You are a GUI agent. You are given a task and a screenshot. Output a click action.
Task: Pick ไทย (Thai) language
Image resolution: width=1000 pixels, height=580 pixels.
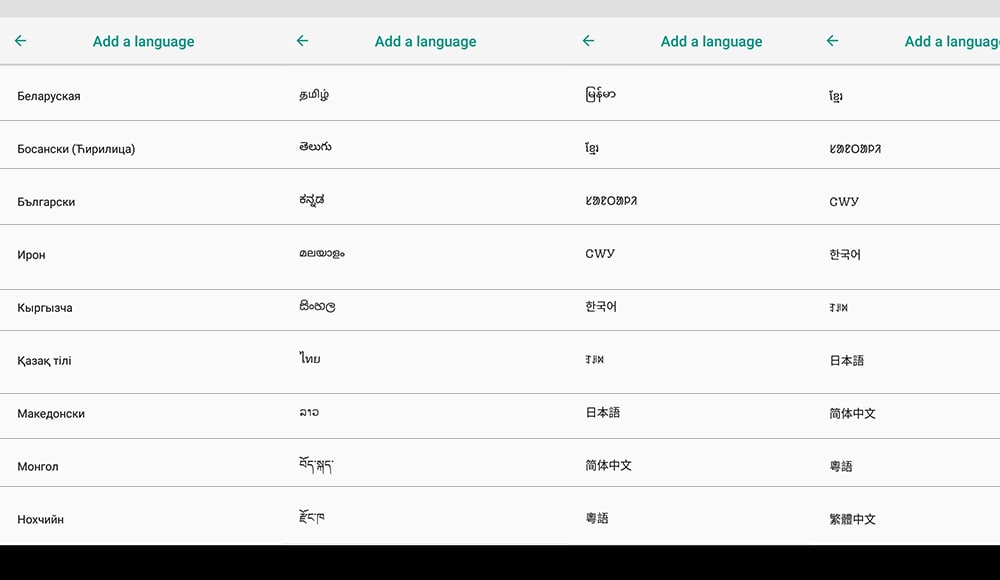pos(309,359)
